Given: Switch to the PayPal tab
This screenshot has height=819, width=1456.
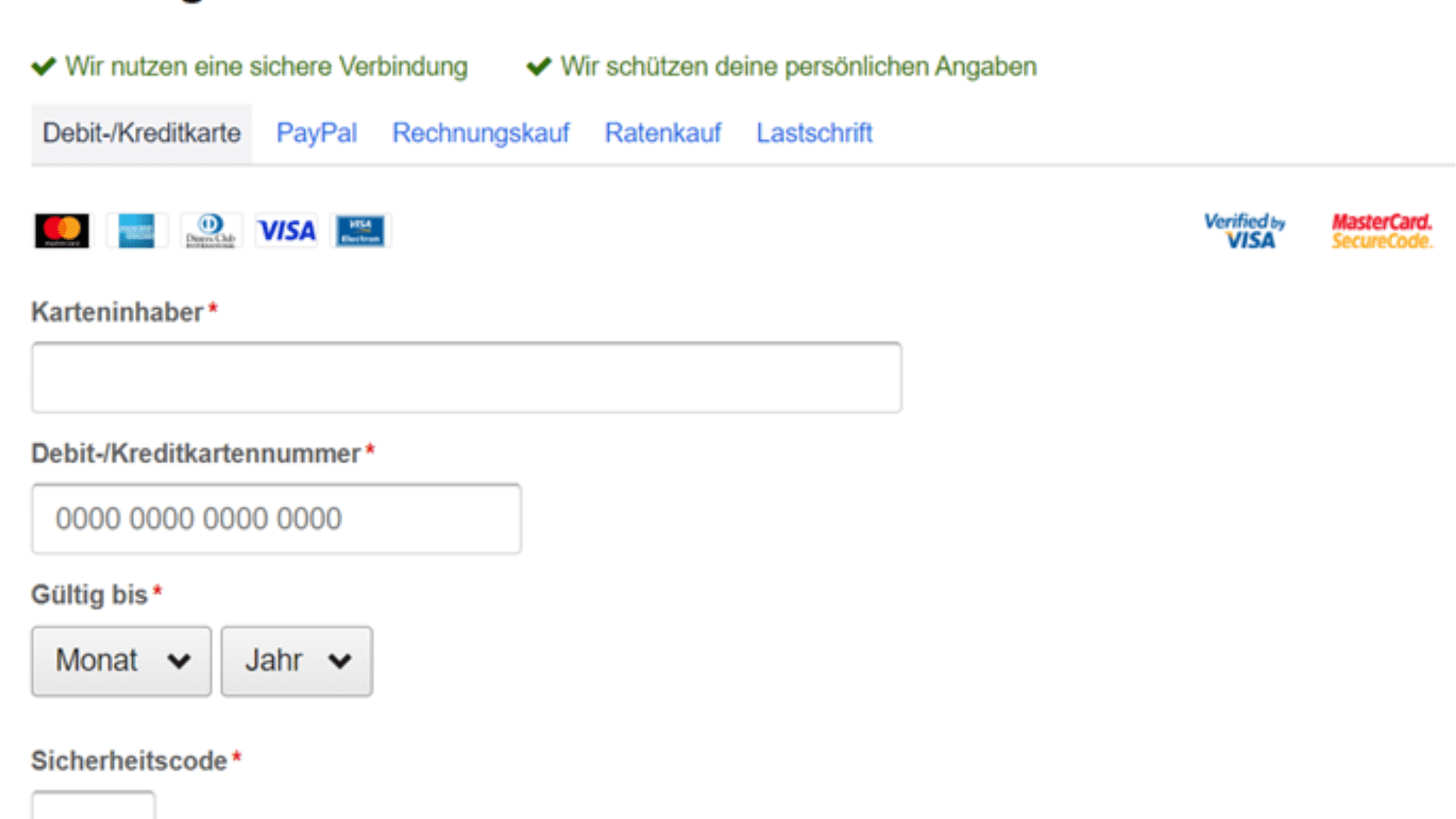Looking at the screenshot, I should [x=316, y=133].
